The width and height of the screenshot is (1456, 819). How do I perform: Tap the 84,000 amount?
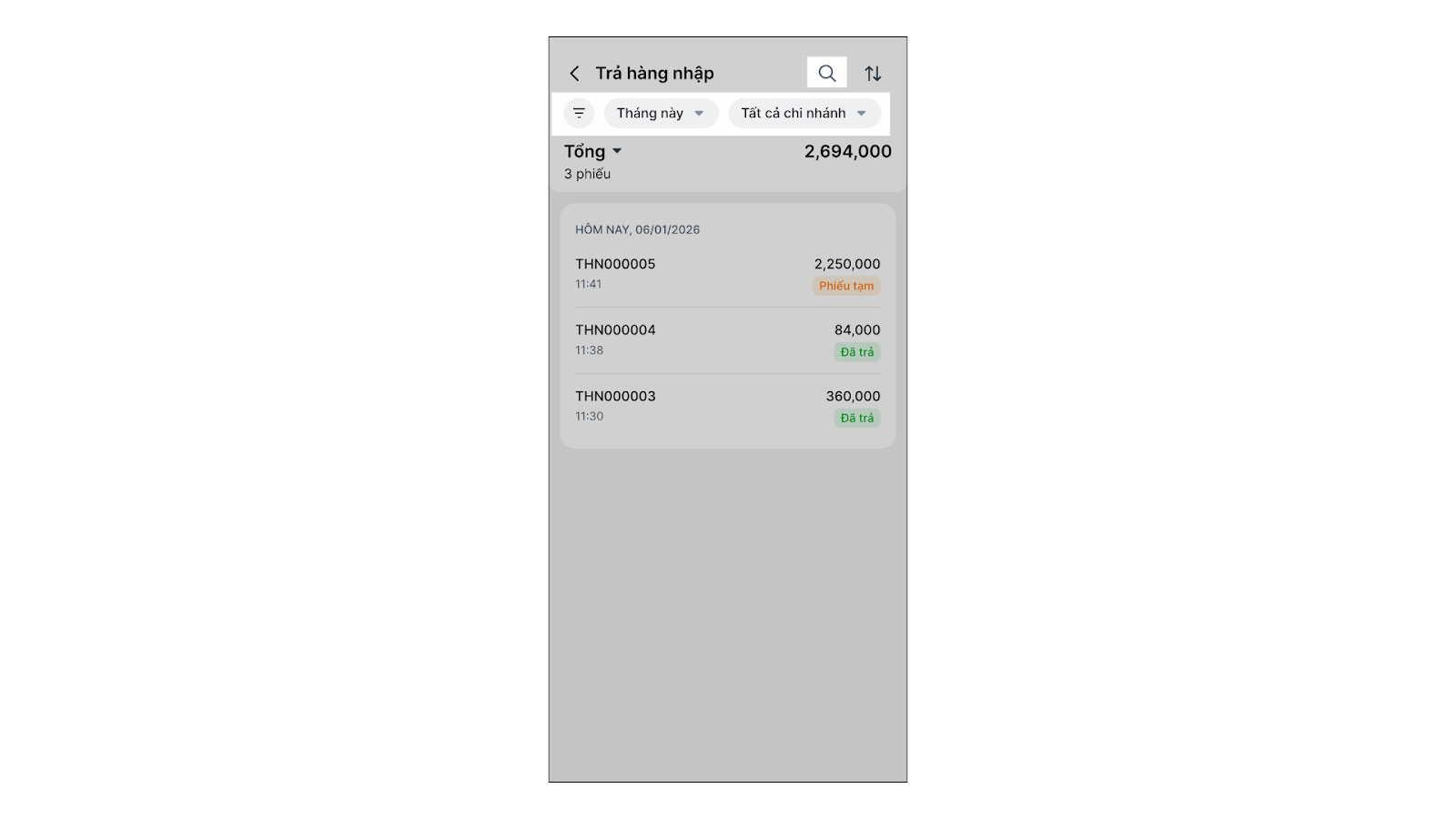856,330
